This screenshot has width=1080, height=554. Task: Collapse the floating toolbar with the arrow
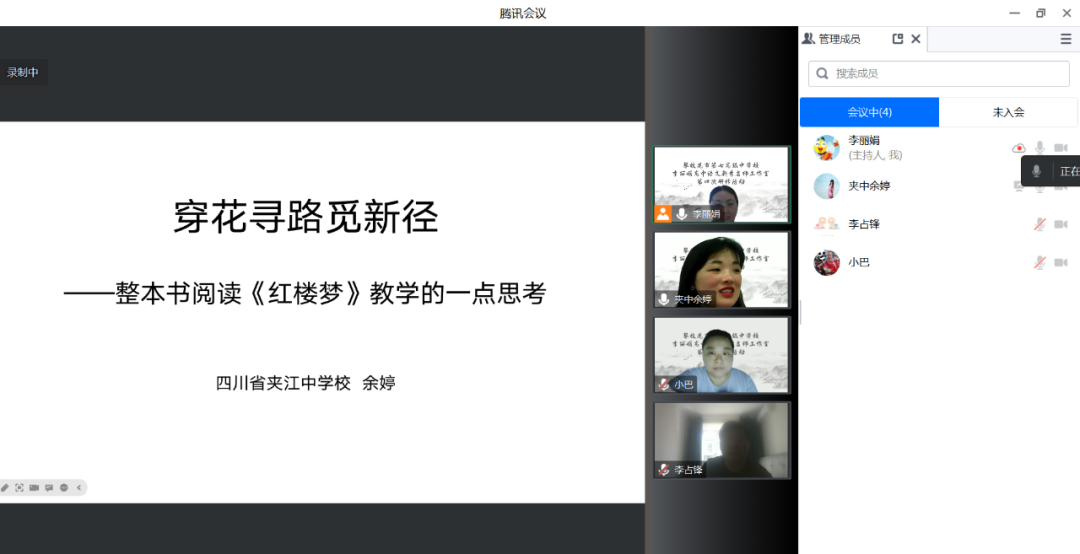(x=80, y=488)
